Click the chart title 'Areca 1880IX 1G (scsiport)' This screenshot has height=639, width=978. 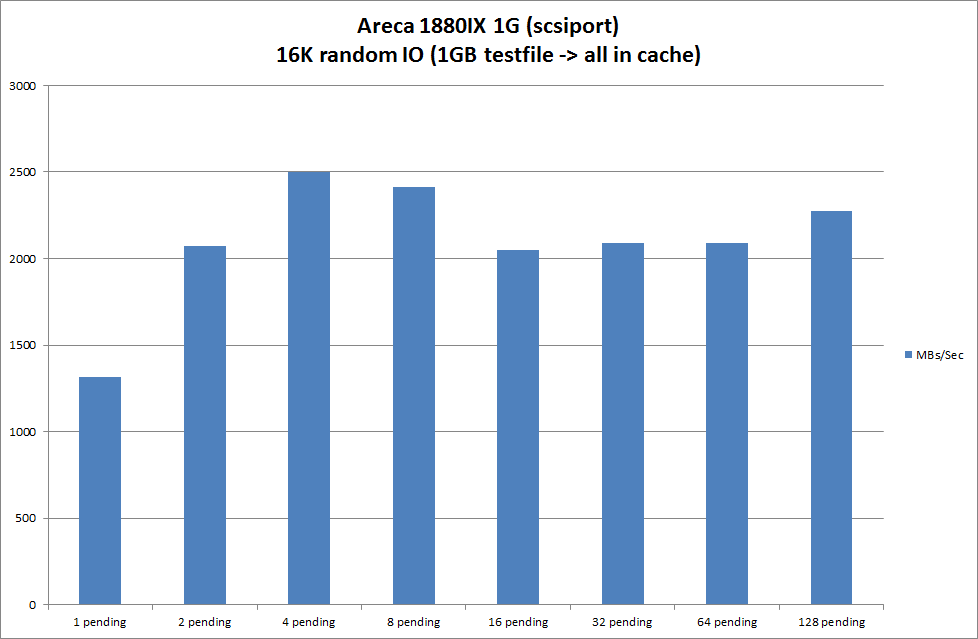[488, 26]
